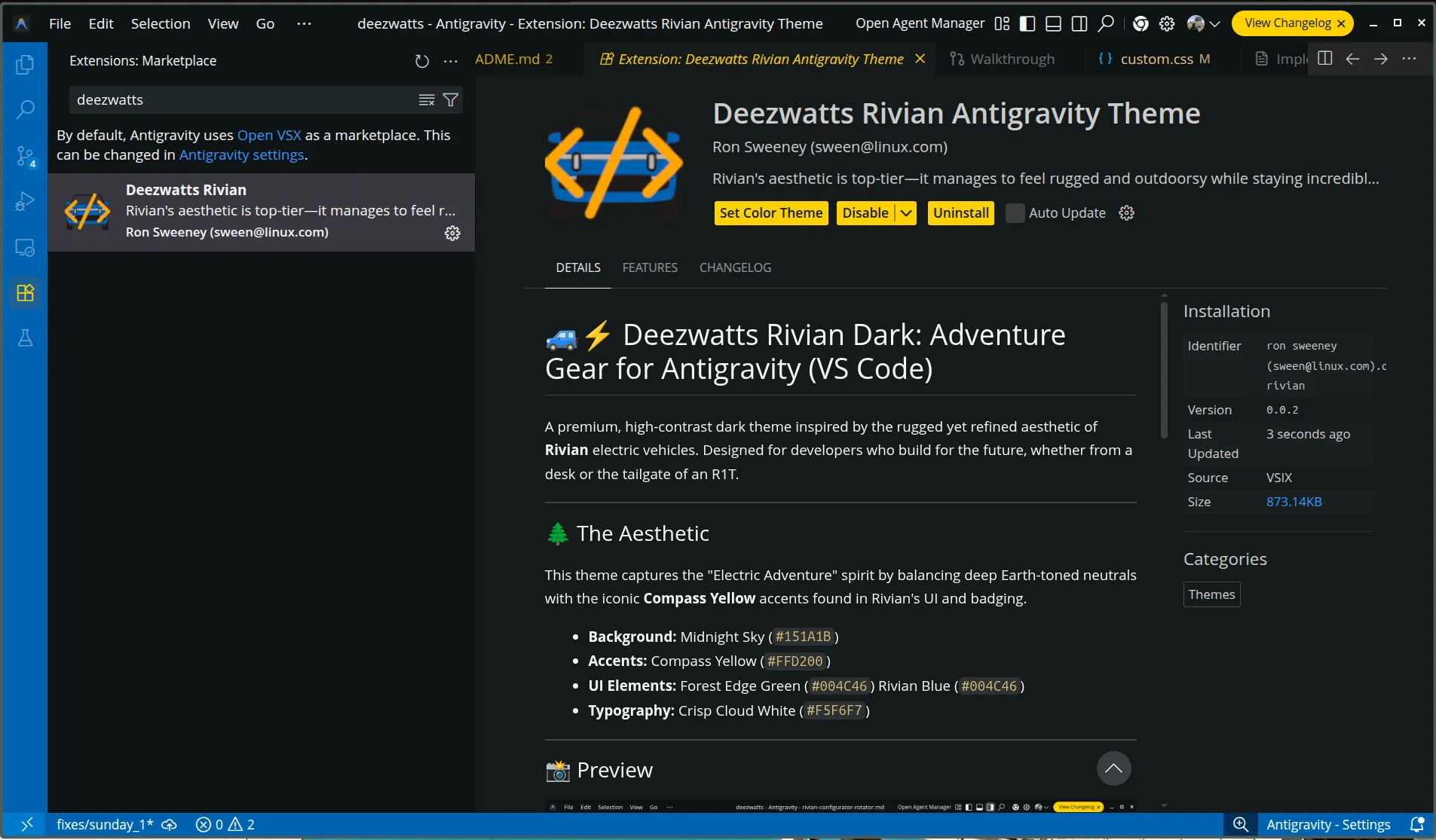Switch to the Walkthrough editor tab
Screen dimensions: 1436x840
pos(1011,59)
